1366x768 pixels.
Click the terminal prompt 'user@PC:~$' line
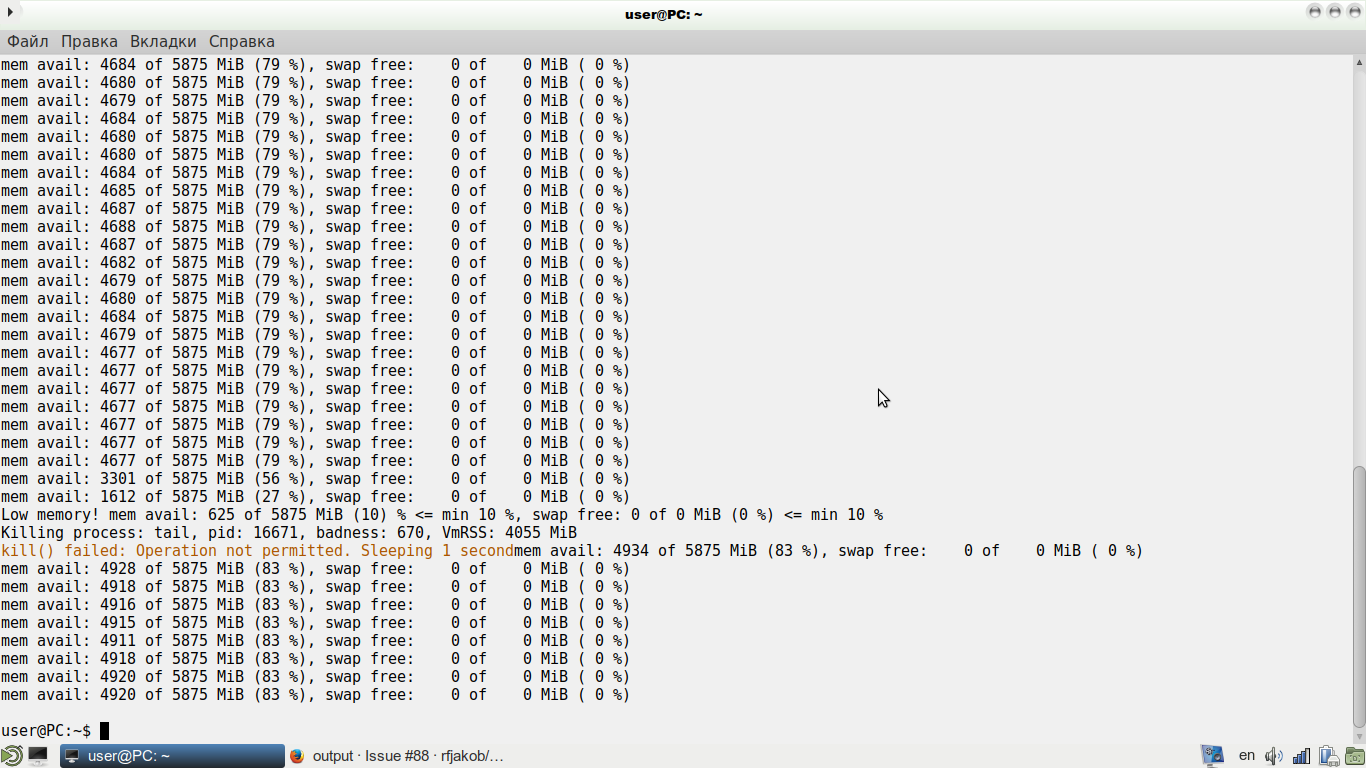[46, 731]
